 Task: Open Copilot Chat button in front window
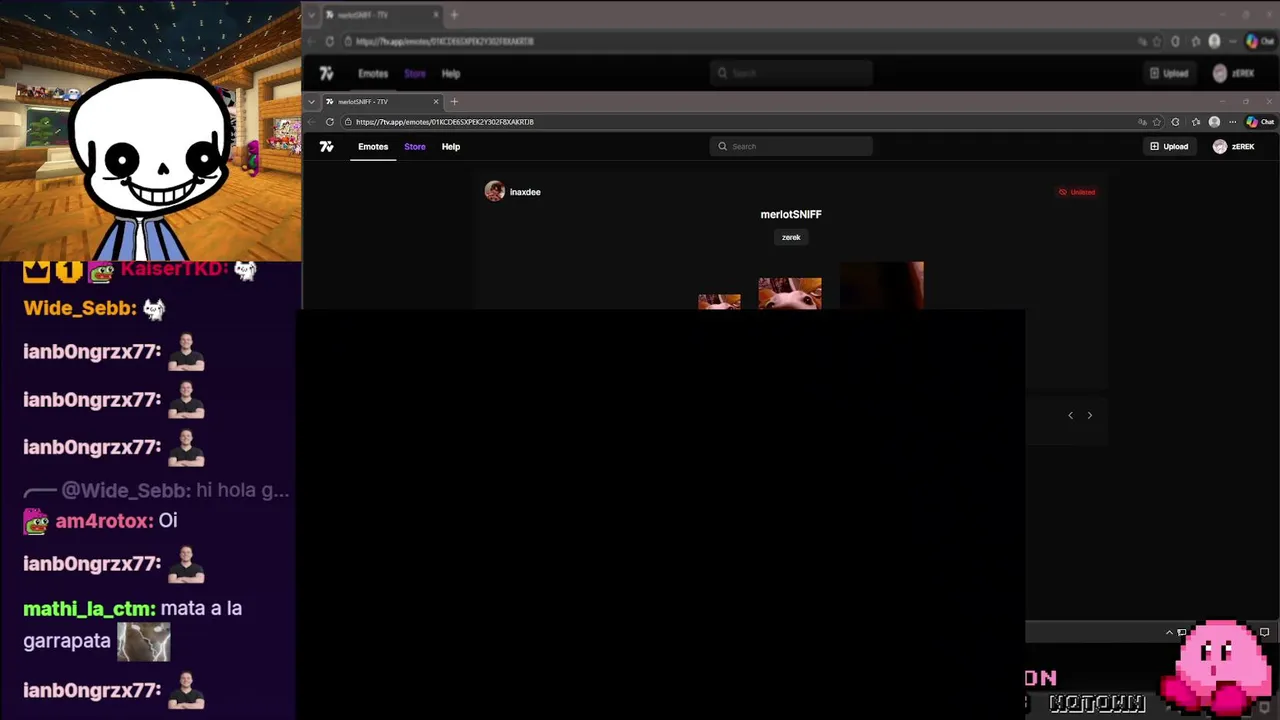(1259, 122)
